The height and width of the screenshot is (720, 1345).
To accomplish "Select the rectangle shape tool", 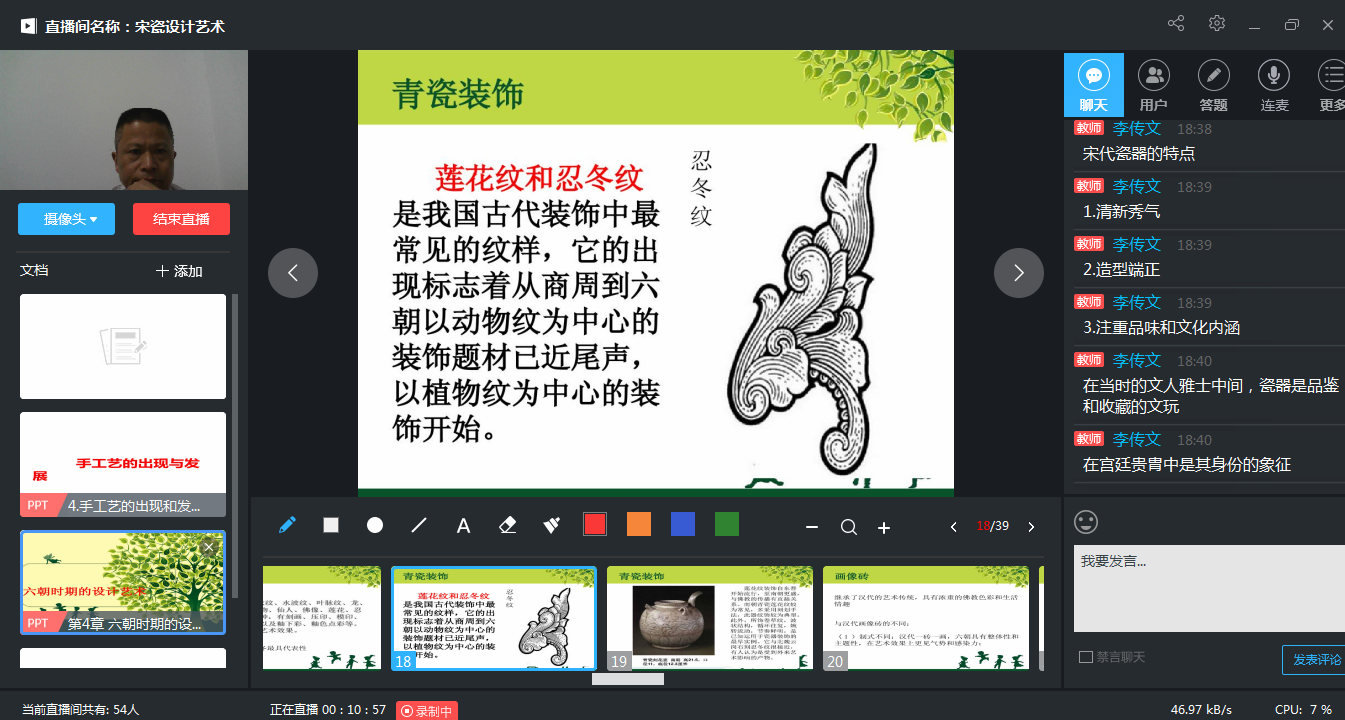I will pyautogui.click(x=331, y=525).
